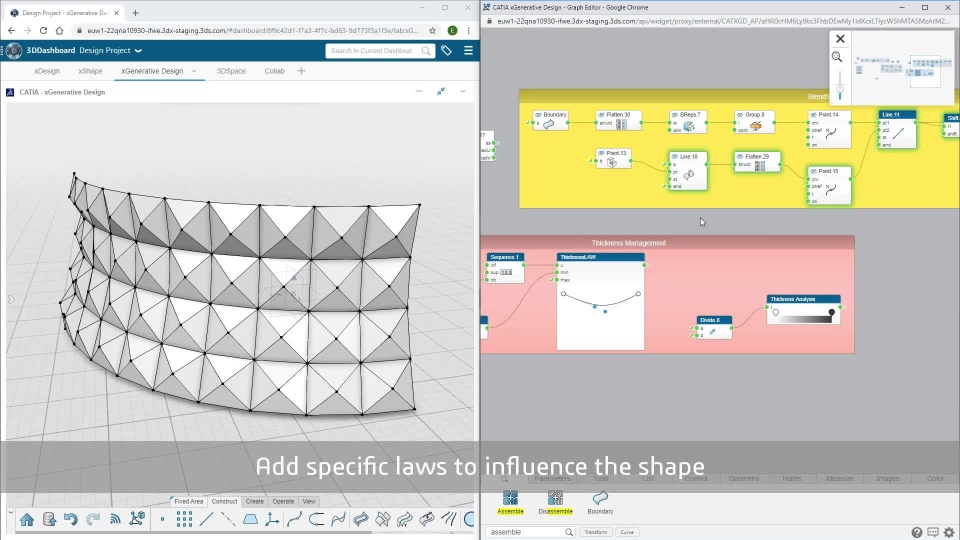The width and height of the screenshot is (960, 540).
Task: Collapse the bottom CATIA toolbar with chevron
Action: (10, 513)
